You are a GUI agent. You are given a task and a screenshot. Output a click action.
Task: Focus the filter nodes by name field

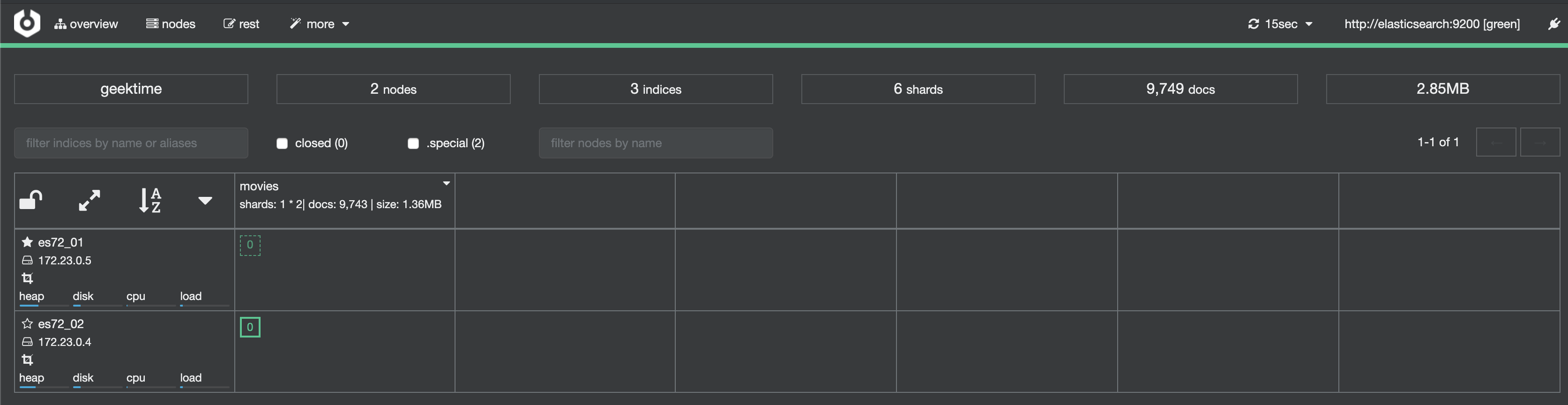coord(656,143)
